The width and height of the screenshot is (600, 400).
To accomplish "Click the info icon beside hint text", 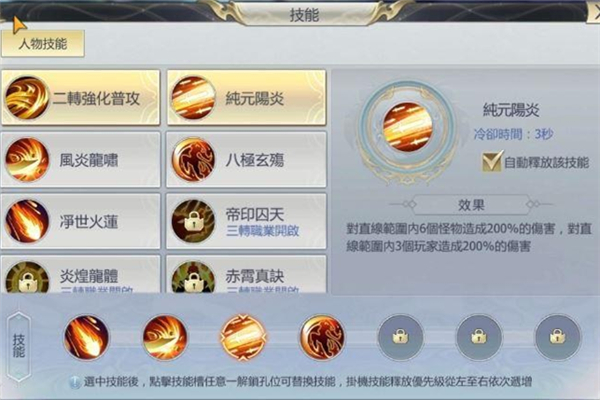I will pyautogui.click(x=75, y=382).
